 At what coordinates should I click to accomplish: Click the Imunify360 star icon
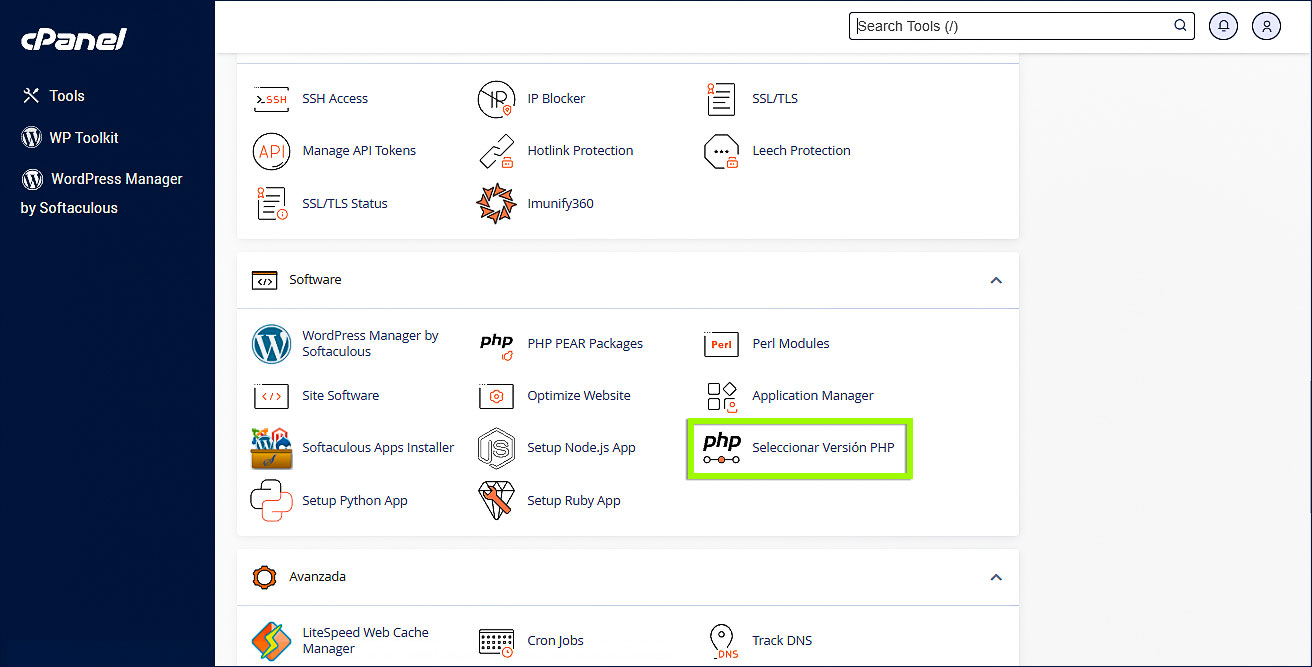496,203
